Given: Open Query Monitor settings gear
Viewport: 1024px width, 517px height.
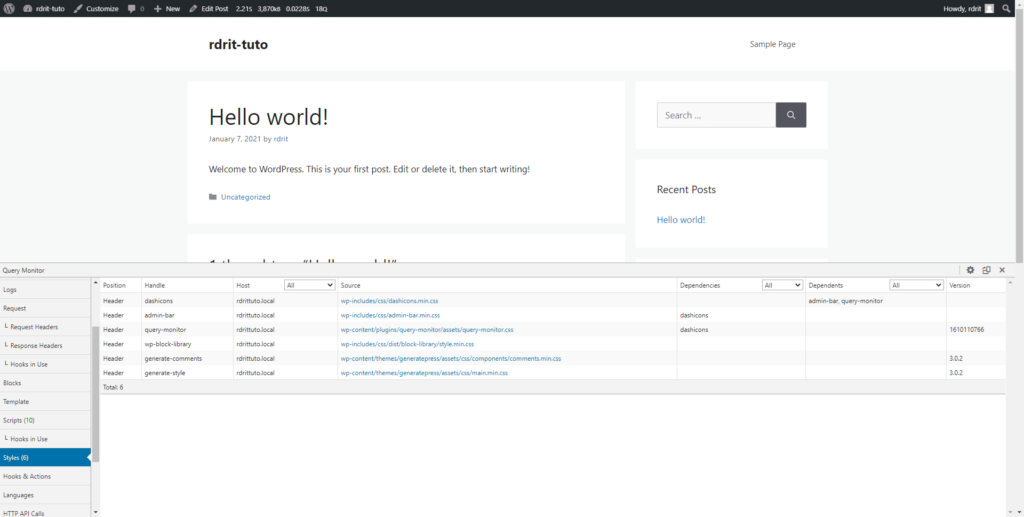Looking at the screenshot, I should (x=970, y=270).
